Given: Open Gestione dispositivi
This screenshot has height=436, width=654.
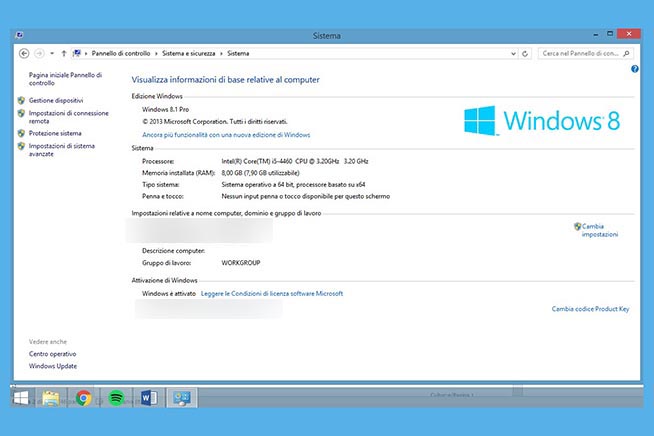Looking at the screenshot, I should pyautogui.click(x=56, y=101).
